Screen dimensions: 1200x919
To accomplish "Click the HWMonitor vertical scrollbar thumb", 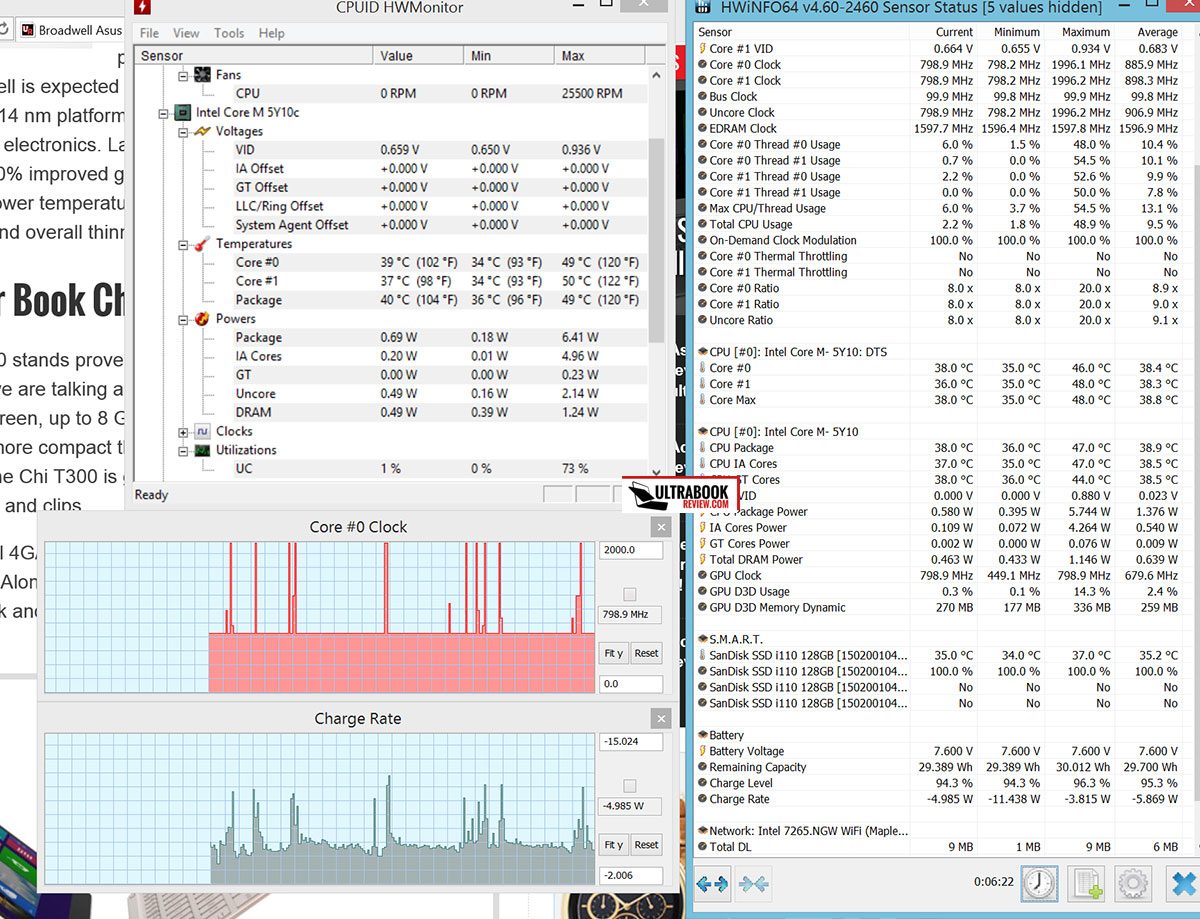I will click(657, 240).
